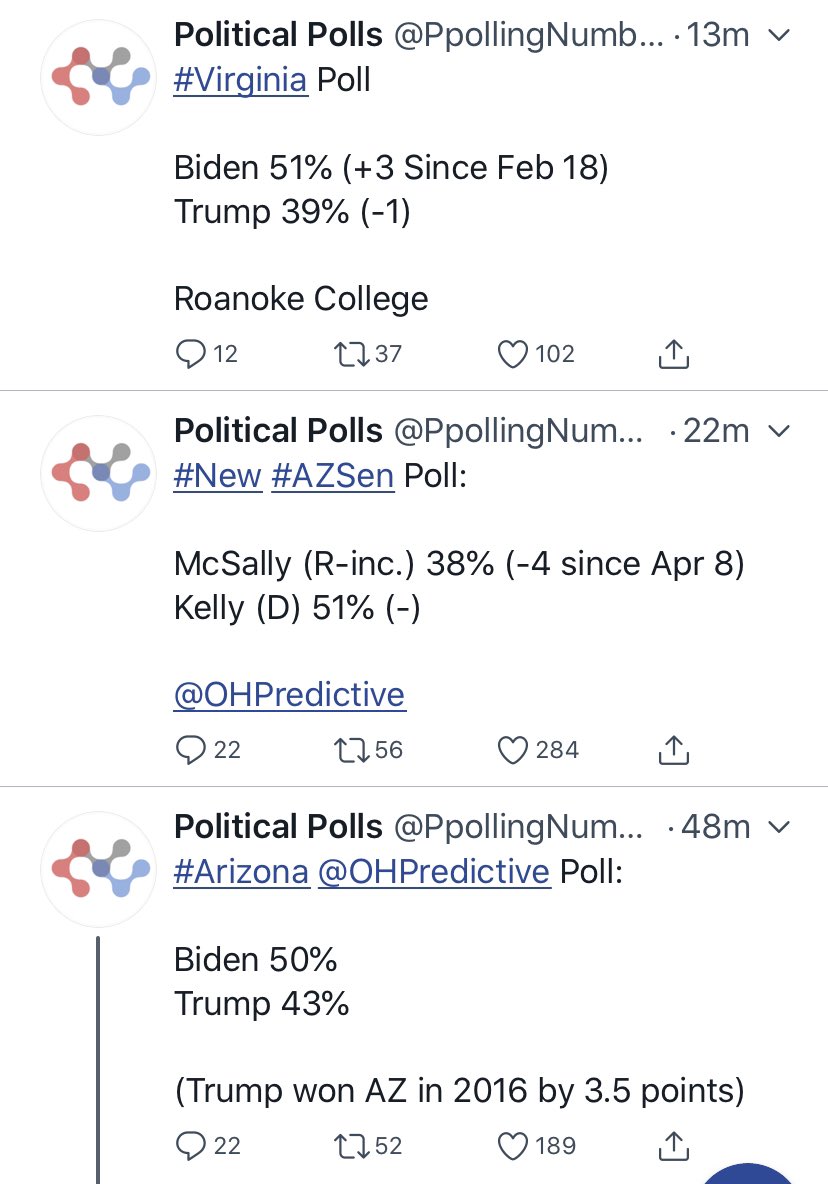The image size is (828, 1184).
Task: Reply to the Virginia poll tweet
Action: coord(190,353)
